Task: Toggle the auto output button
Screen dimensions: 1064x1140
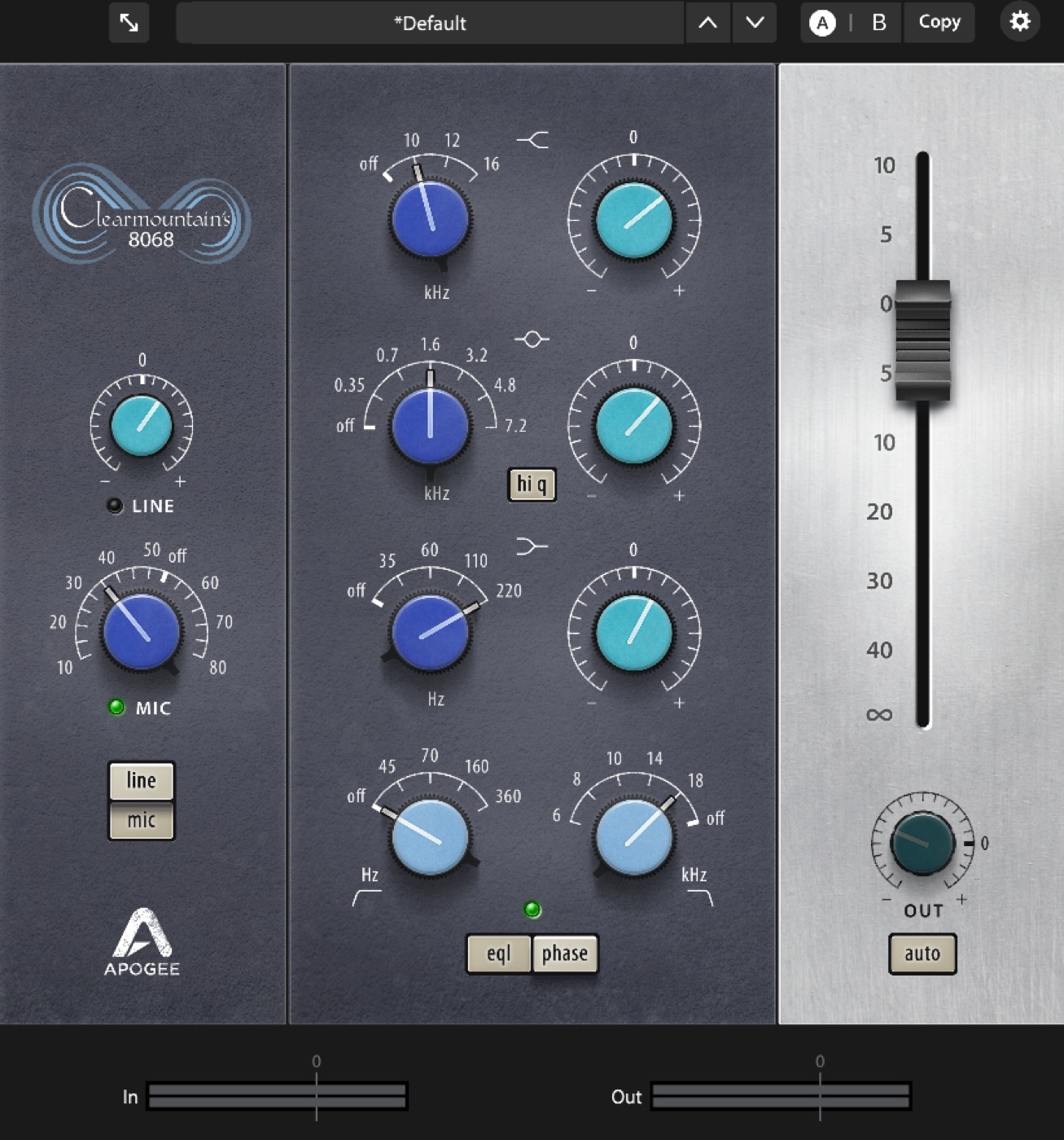Action: click(x=922, y=954)
